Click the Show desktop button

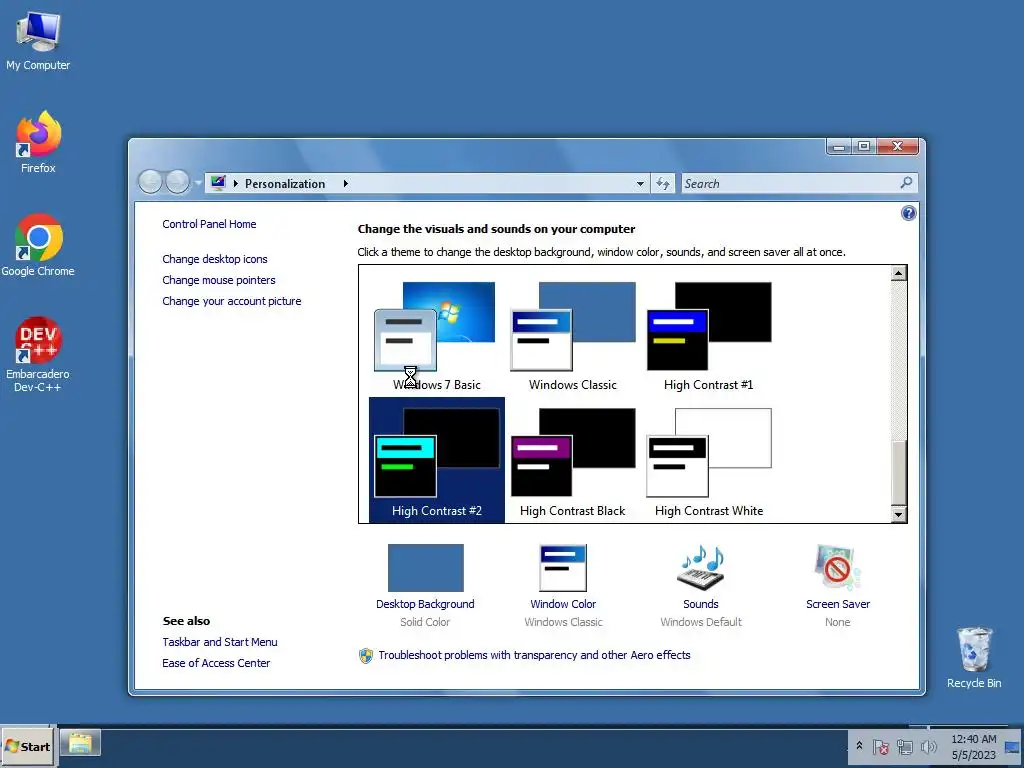pos(1014,746)
